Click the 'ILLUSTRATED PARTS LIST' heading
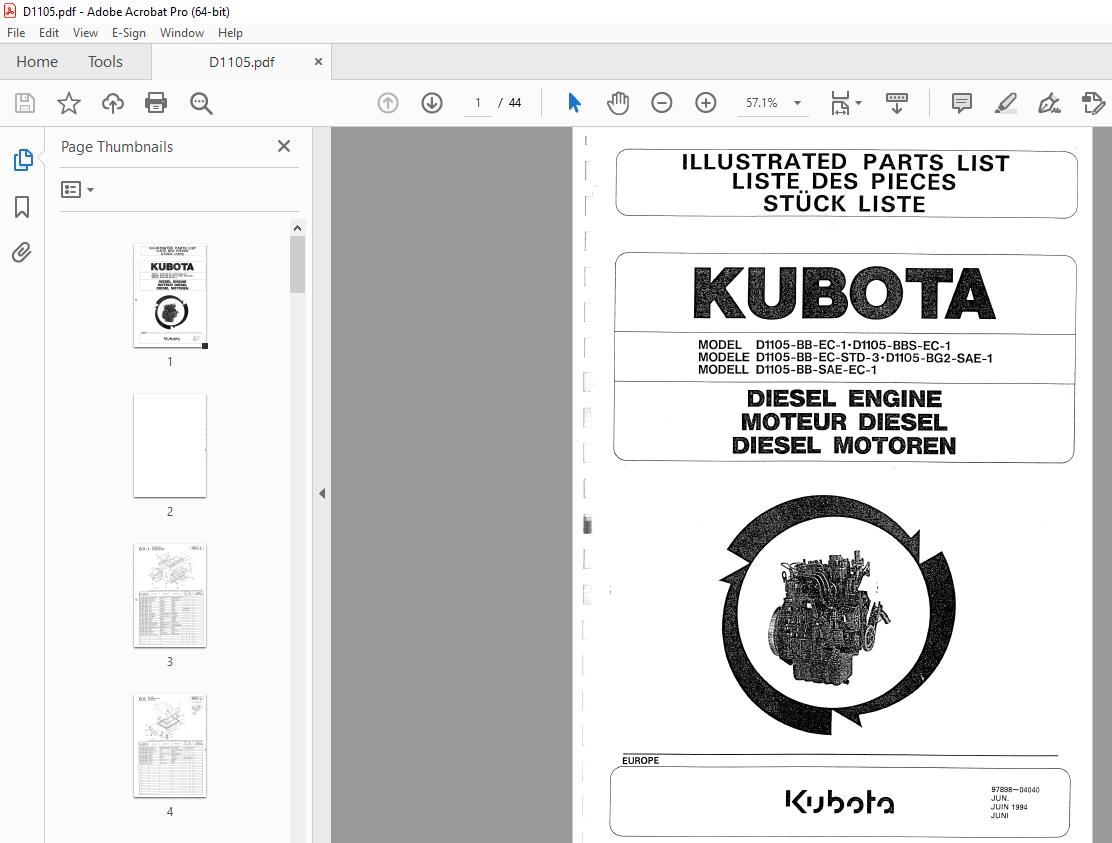 (x=845, y=162)
